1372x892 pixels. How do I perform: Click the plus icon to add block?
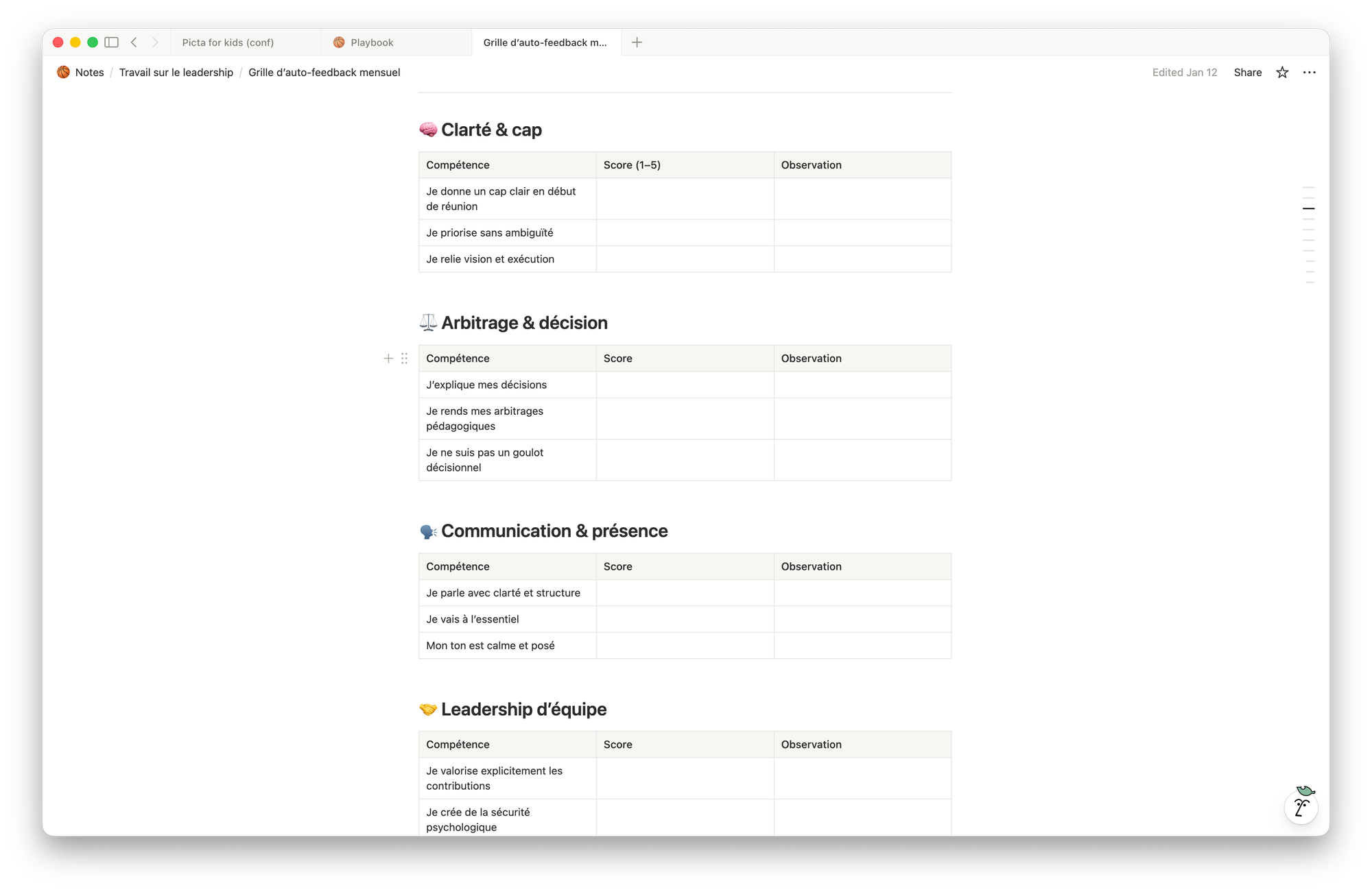pyautogui.click(x=388, y=359)
